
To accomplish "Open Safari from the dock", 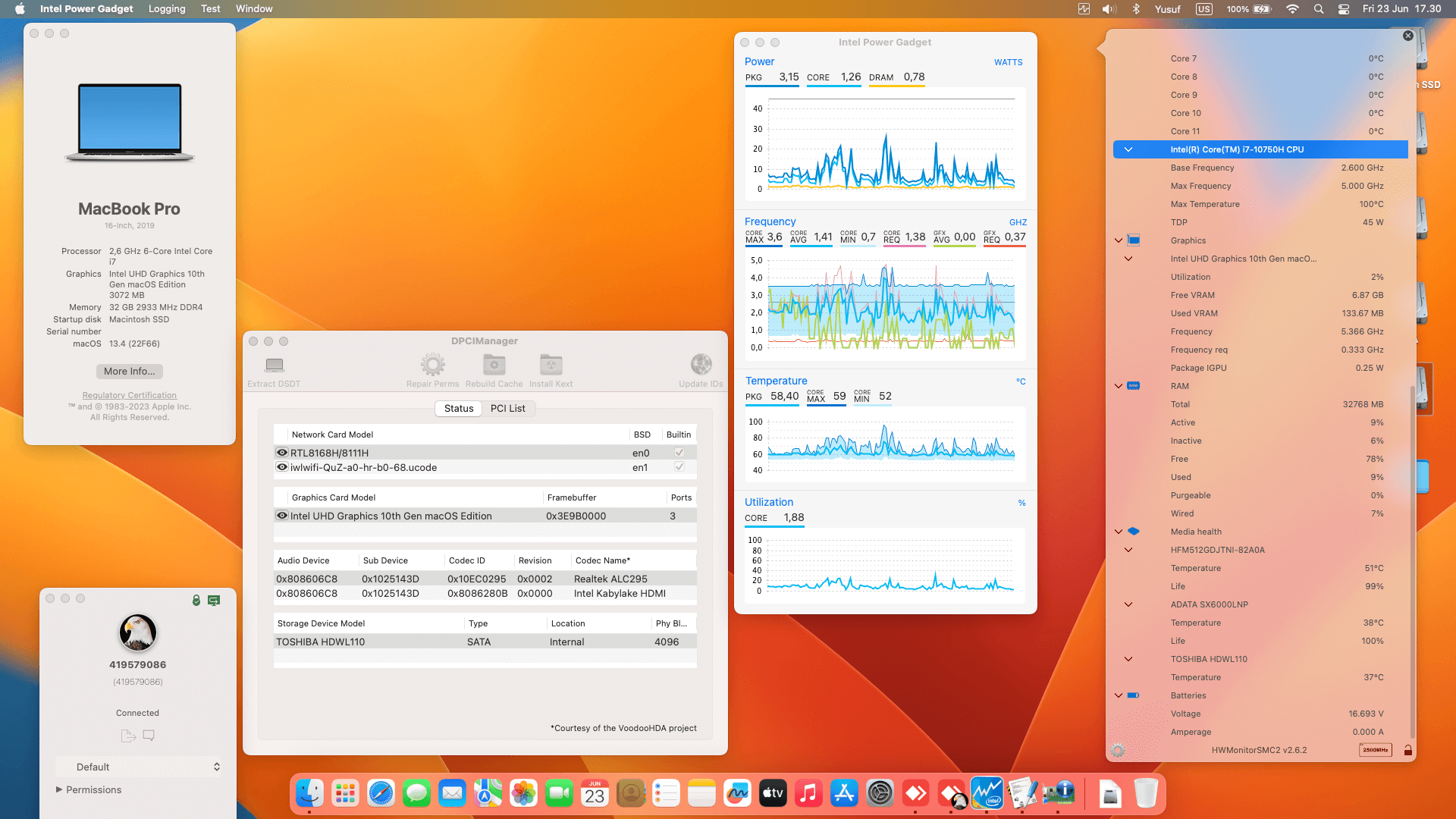I will point(381,794).
